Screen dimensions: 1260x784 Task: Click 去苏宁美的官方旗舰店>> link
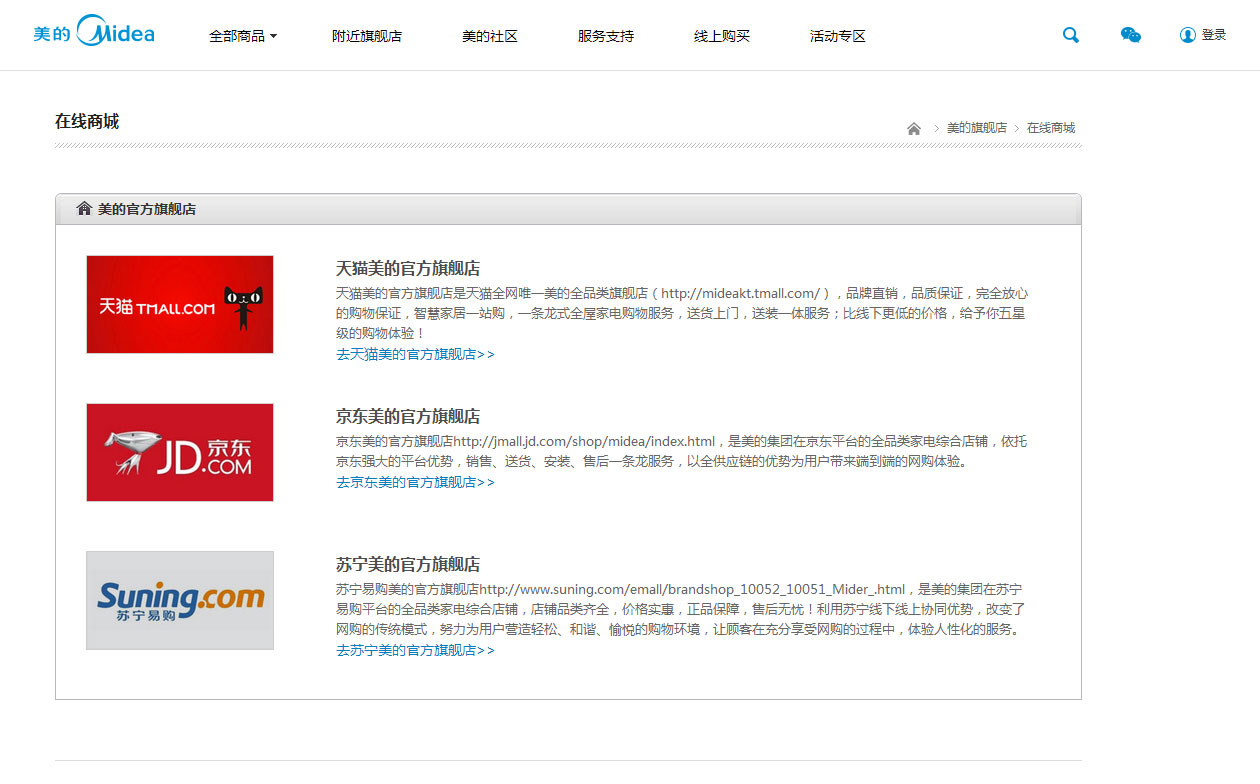pyautogui.click(x=415, y=650)
